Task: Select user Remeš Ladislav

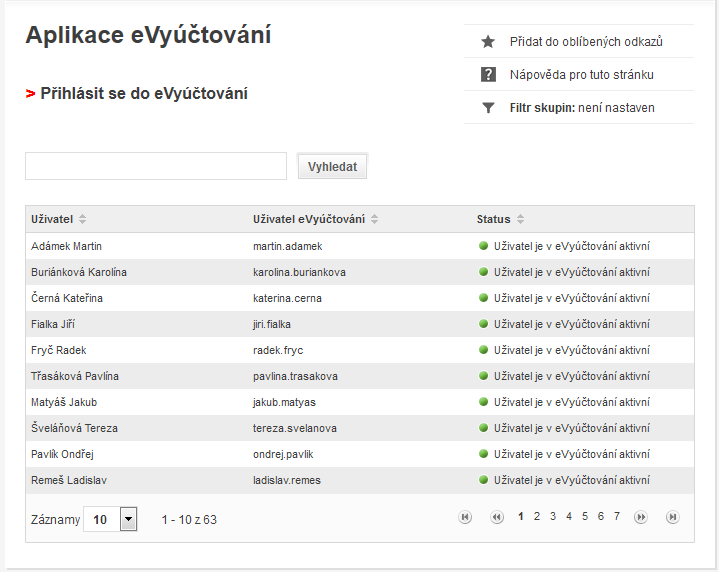Action: [x=69, y=480]
